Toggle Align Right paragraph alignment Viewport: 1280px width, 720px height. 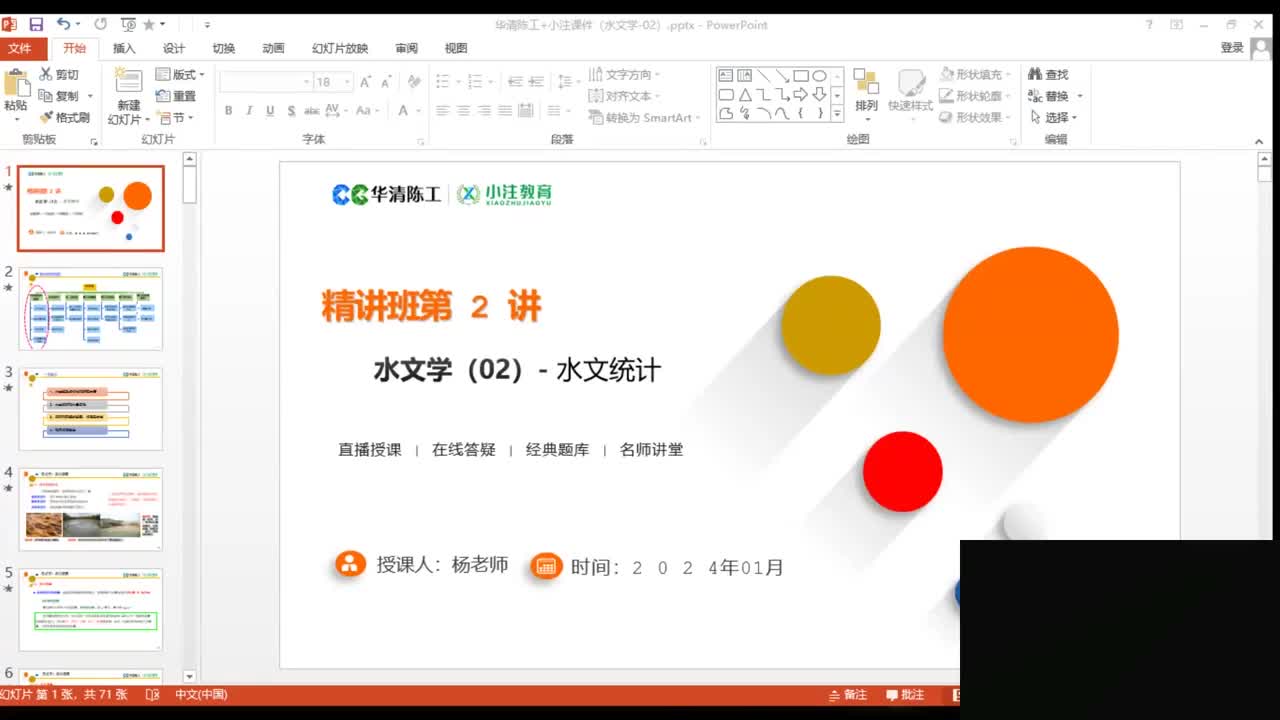(x=484, y=111)
